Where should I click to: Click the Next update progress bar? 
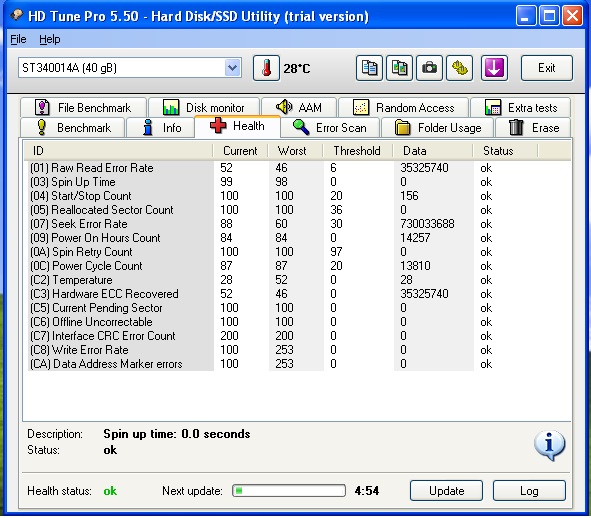pyautogui.click(x=289, y=490)
